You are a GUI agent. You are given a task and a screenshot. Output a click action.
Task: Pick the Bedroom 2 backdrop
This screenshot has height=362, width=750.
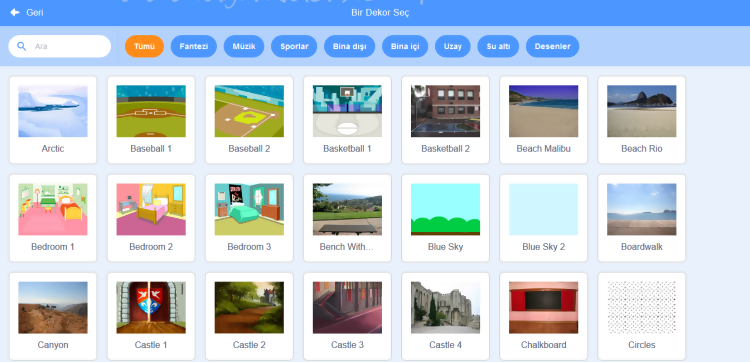pos(151,218)
